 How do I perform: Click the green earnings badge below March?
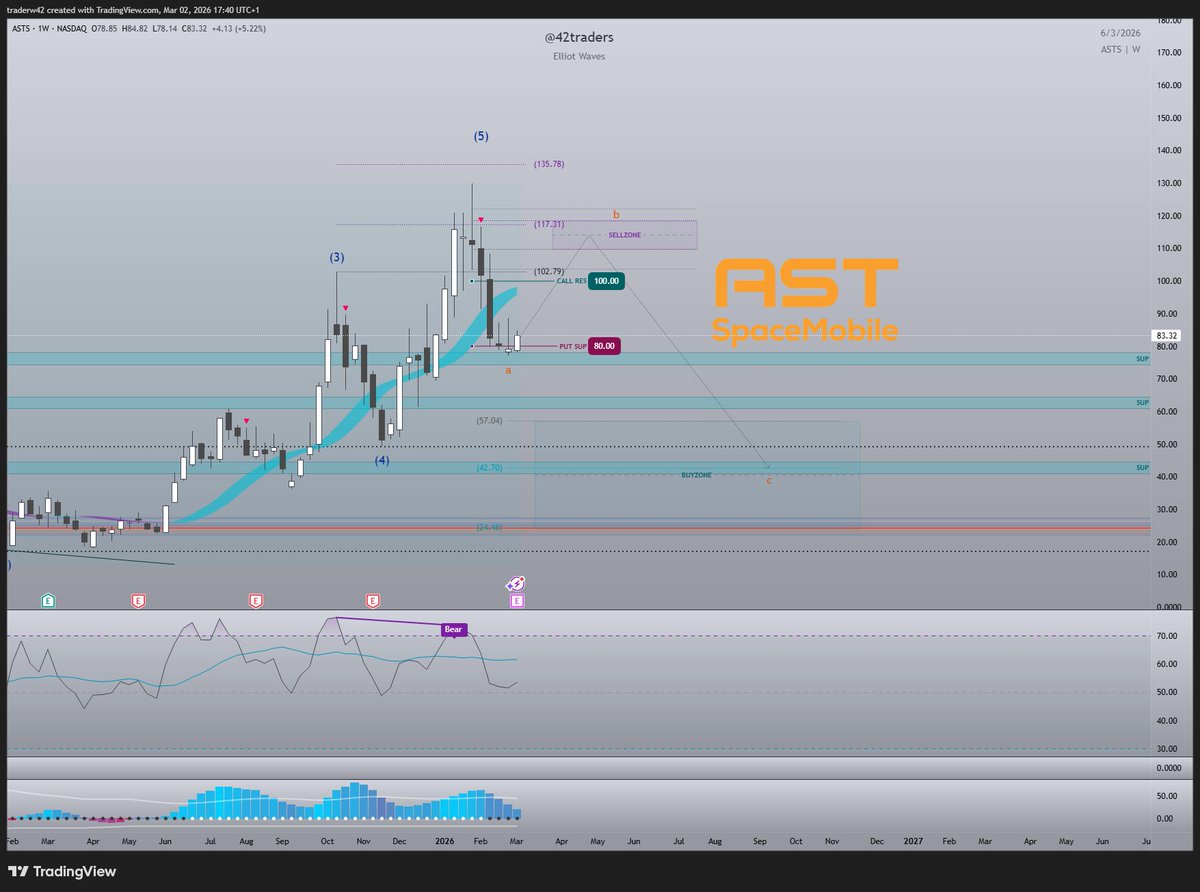pos(46,600)
